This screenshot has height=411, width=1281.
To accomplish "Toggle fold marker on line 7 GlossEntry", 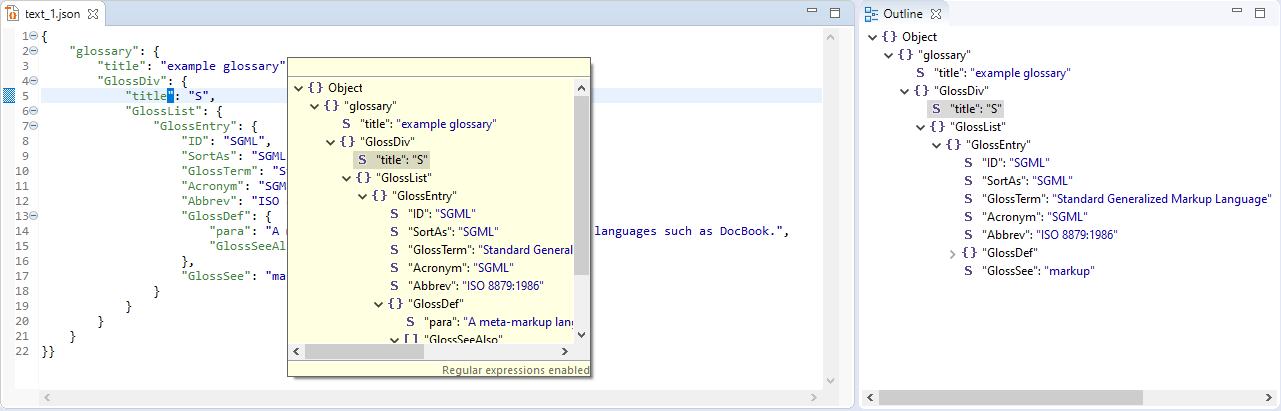I will 33,127.
